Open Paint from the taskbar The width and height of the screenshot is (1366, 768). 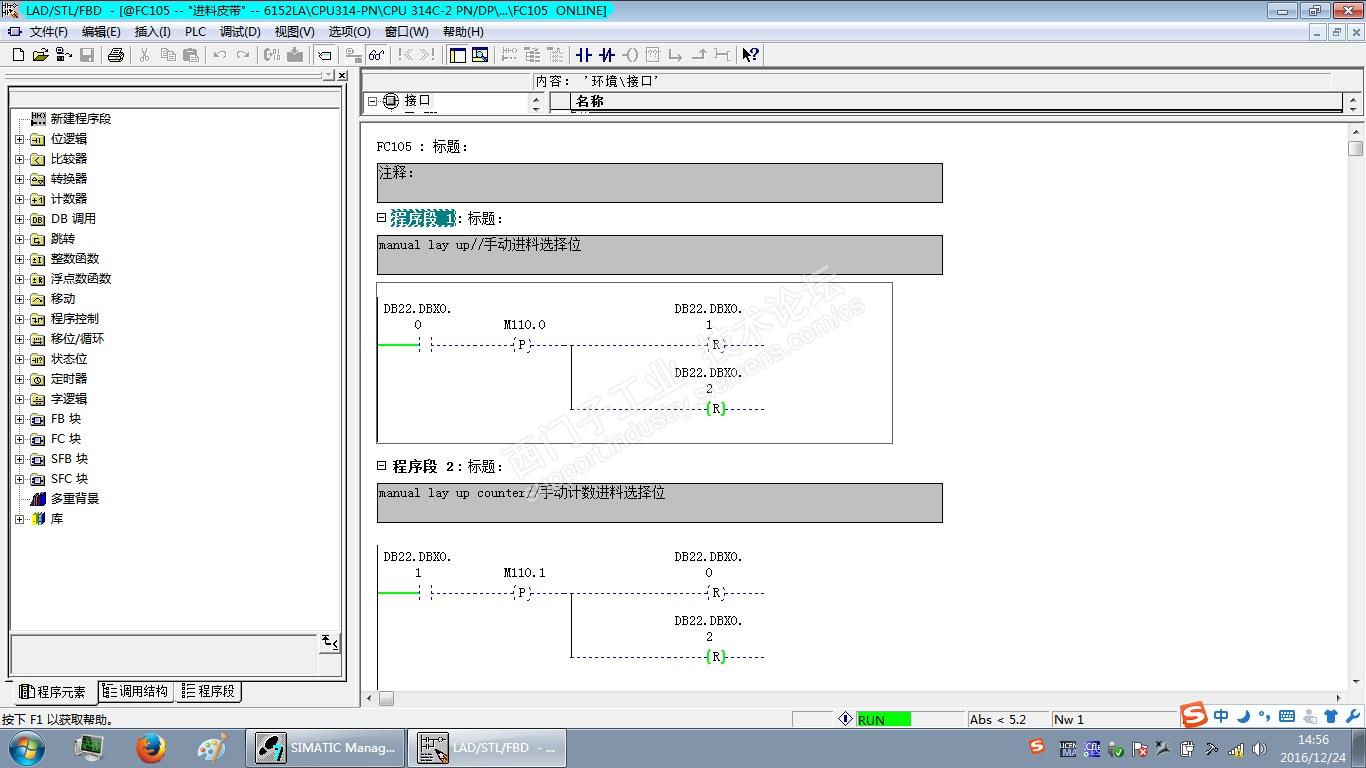[212, 748]
